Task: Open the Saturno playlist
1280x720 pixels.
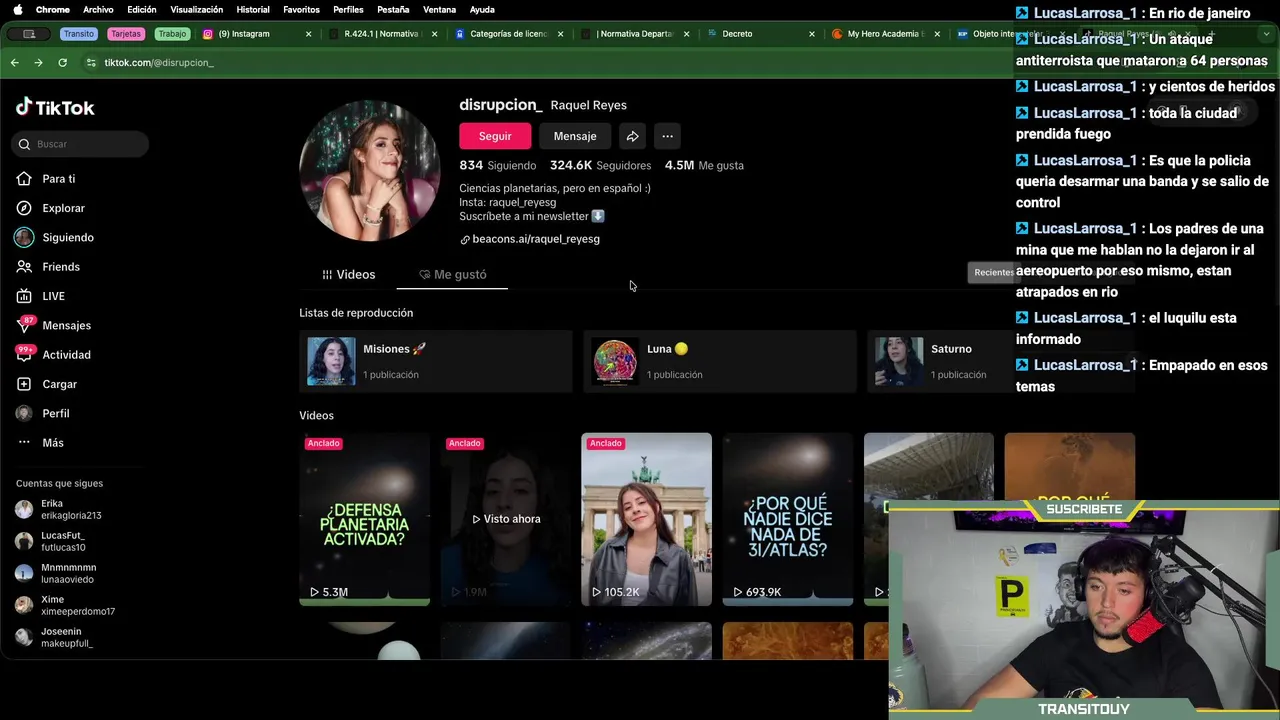Action: click(940, 361)
